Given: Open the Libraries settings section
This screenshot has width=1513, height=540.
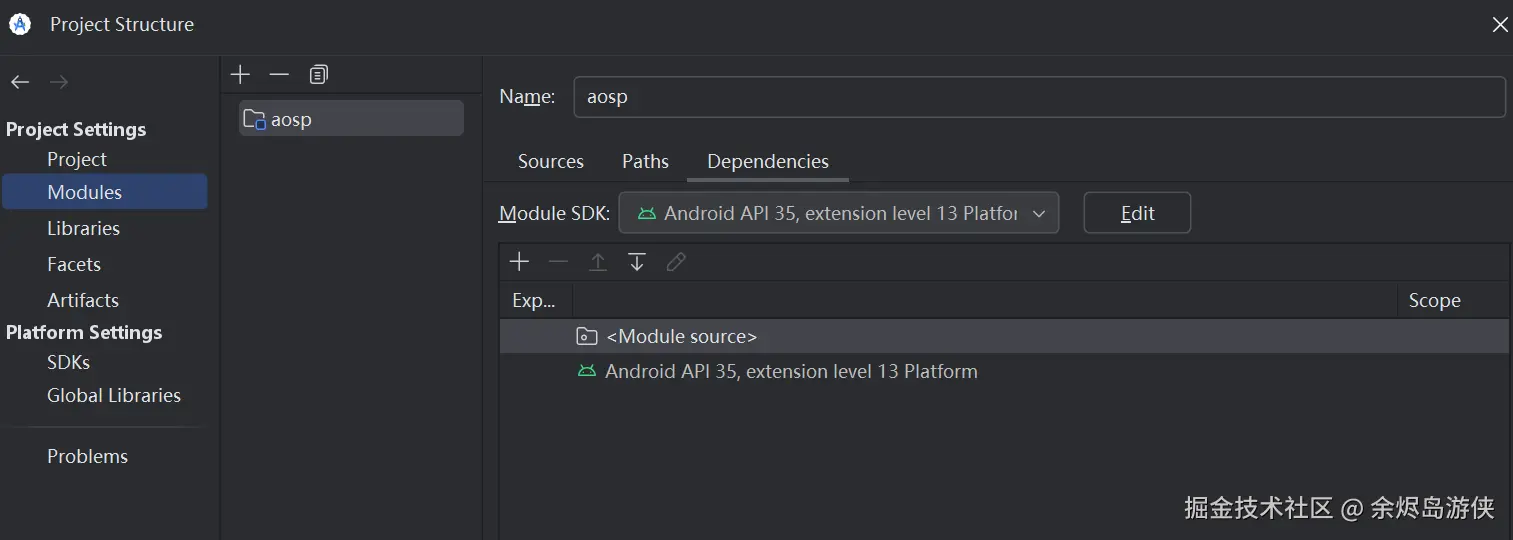Looking at the screenshot, I should tap(83, 228).
